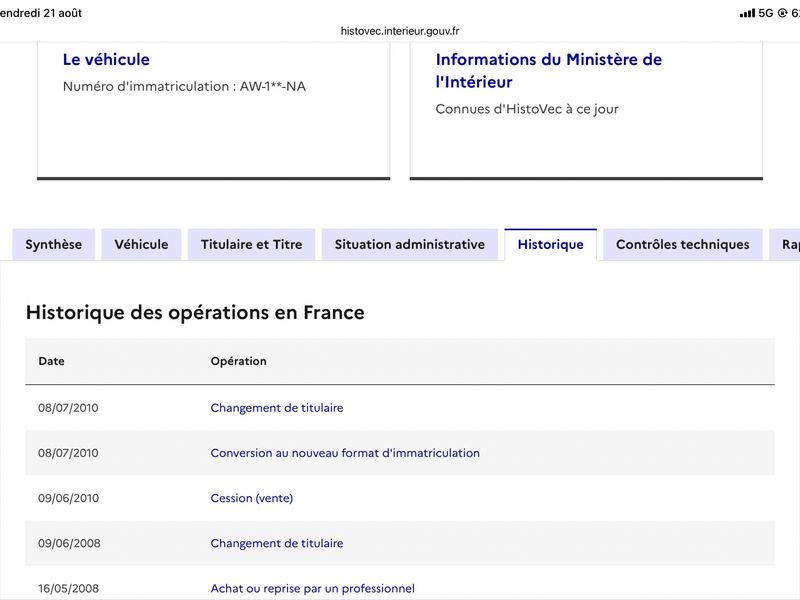Click the date 09/06/2008

click(69, 543)
